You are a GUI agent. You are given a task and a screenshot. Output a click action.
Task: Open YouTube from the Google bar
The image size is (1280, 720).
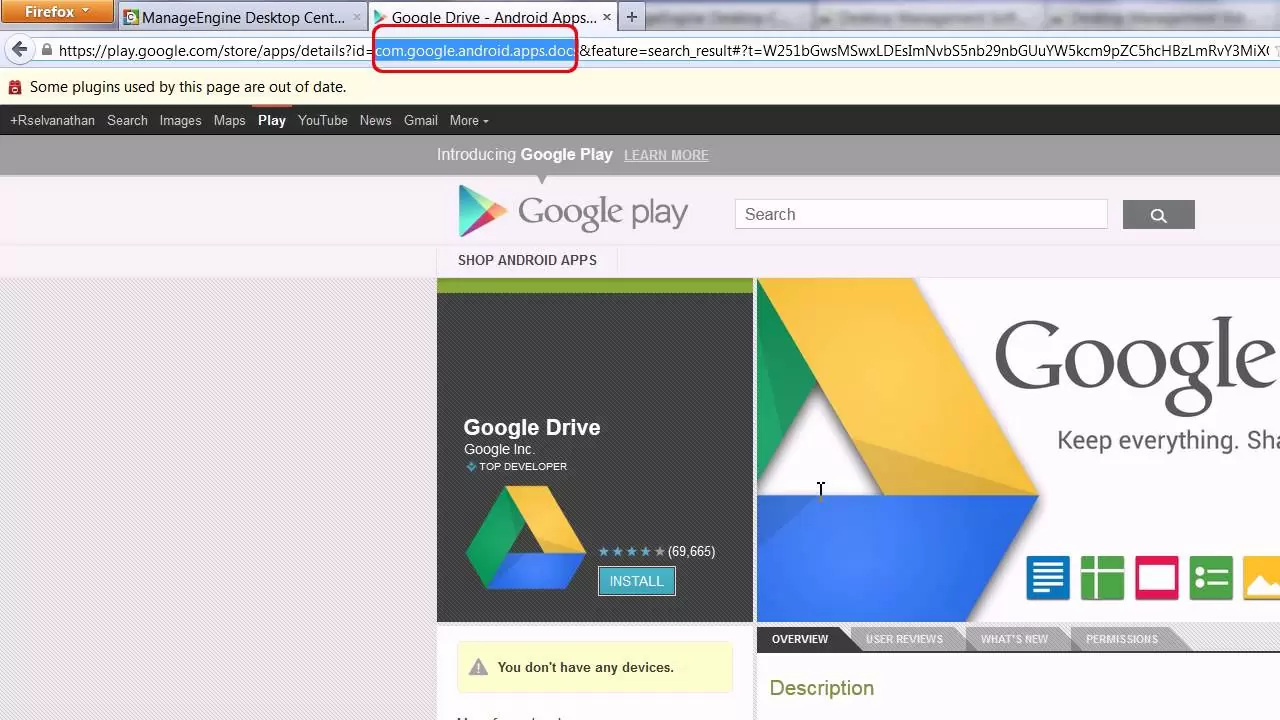(322, 120)
